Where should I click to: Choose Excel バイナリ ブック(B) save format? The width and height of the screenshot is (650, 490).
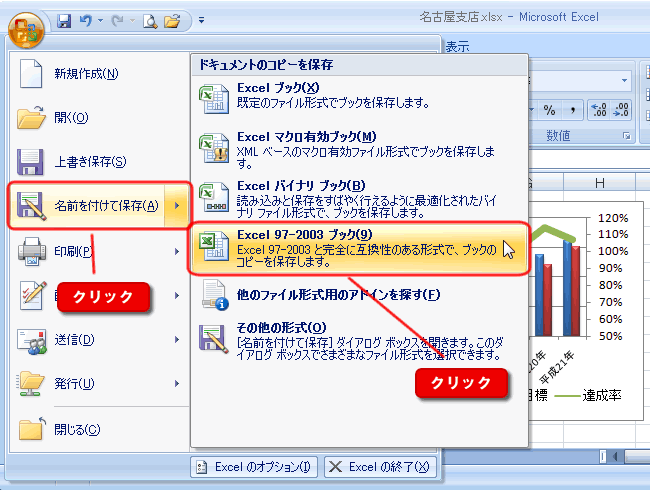click(x=359, y=198)
